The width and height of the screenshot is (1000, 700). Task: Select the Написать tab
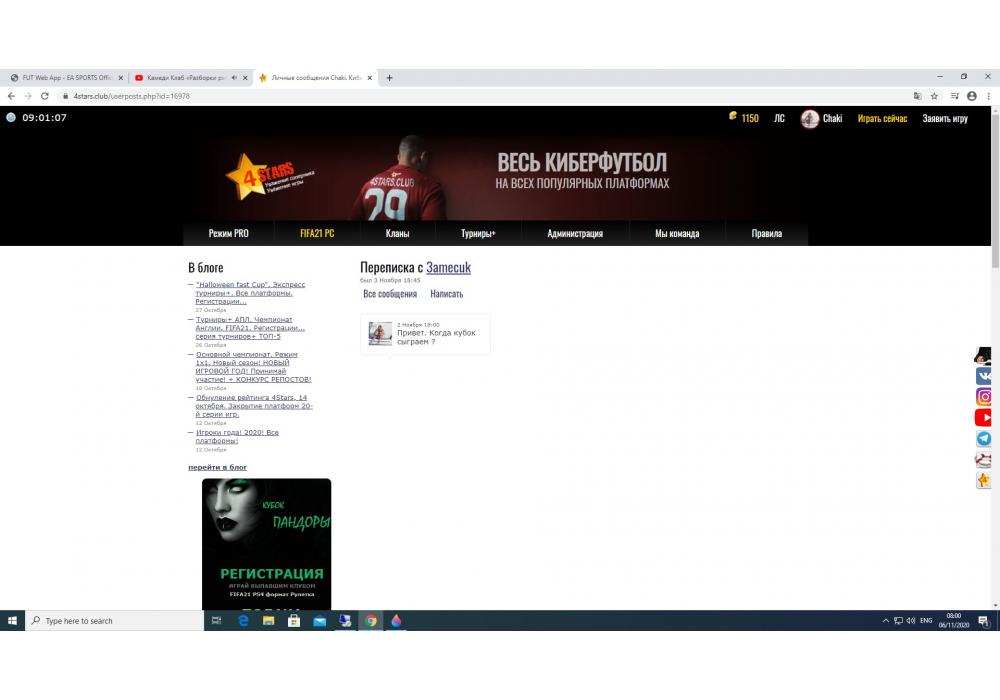tap(446, 294)
